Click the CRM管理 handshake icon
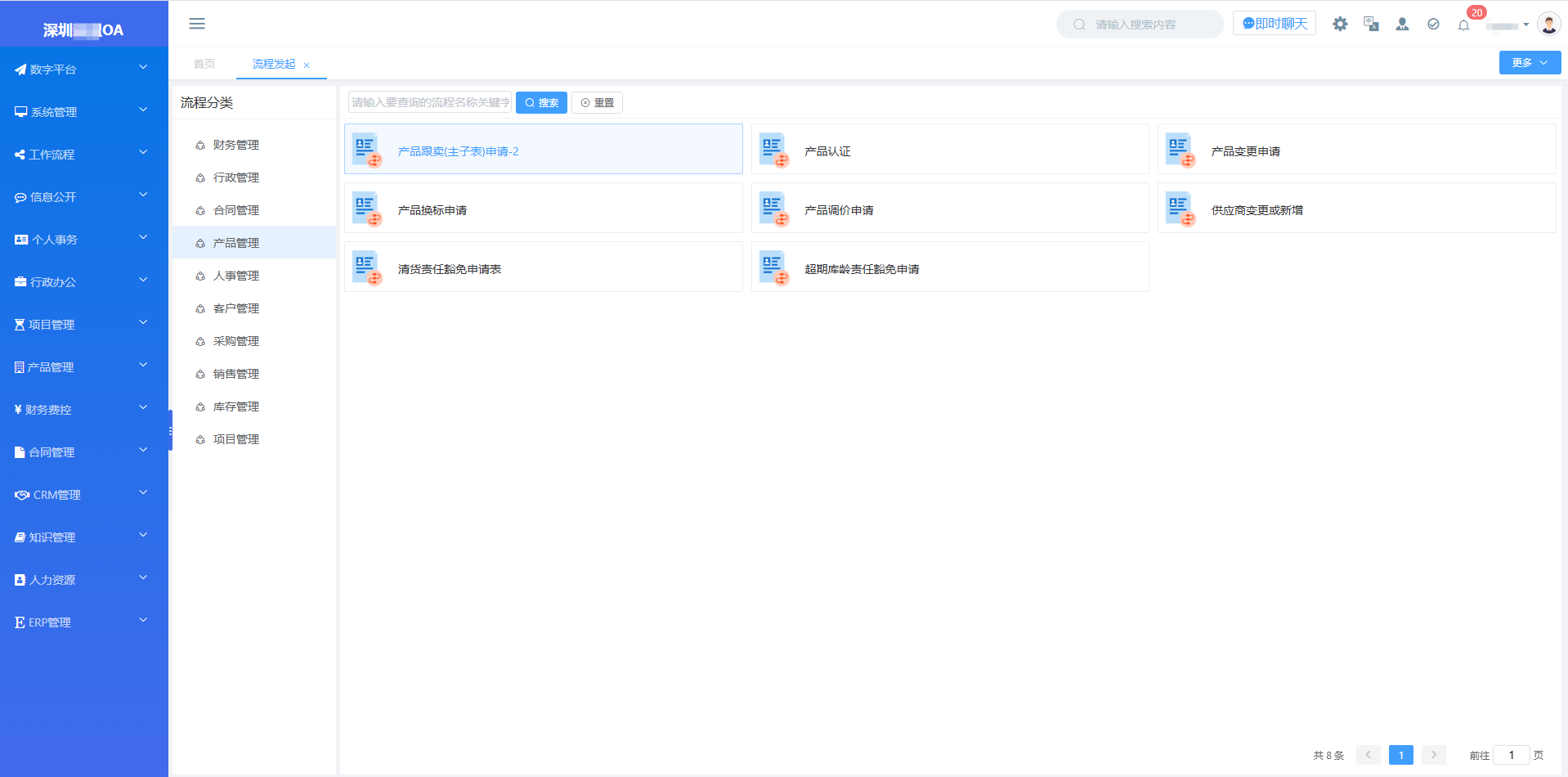 [x=22, y=495]
